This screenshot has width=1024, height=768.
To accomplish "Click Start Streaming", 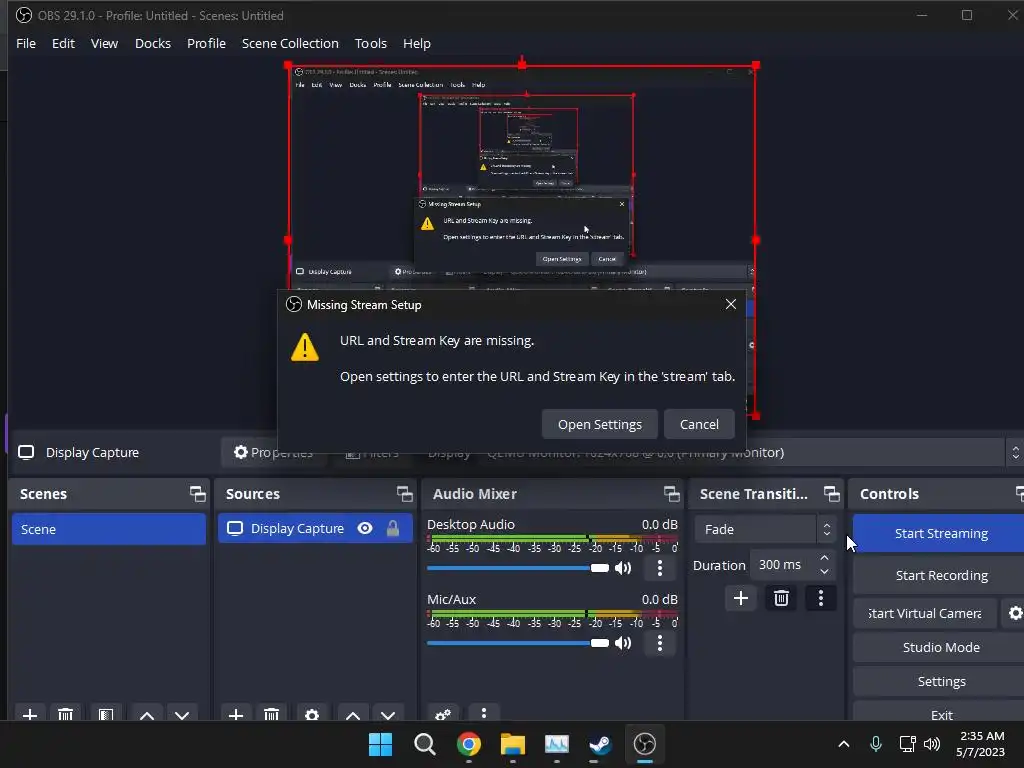I will (940, 534).
